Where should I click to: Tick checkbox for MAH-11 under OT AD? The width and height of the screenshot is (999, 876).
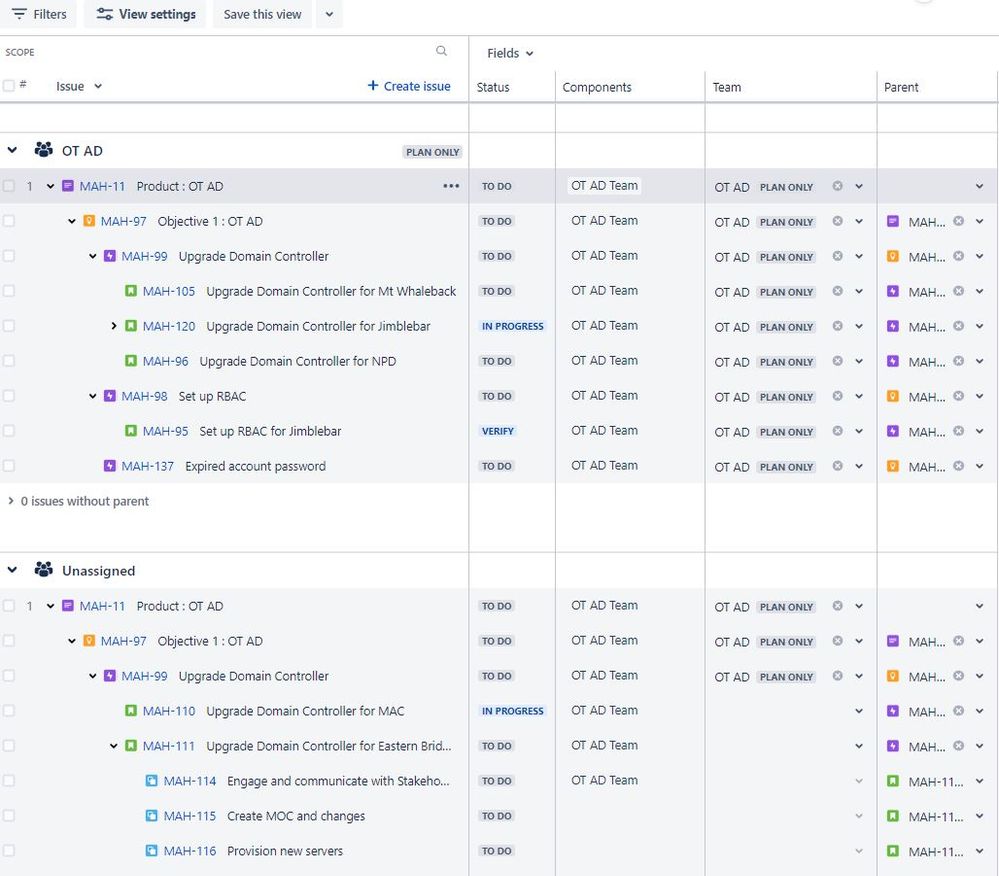tap(8, 186)
